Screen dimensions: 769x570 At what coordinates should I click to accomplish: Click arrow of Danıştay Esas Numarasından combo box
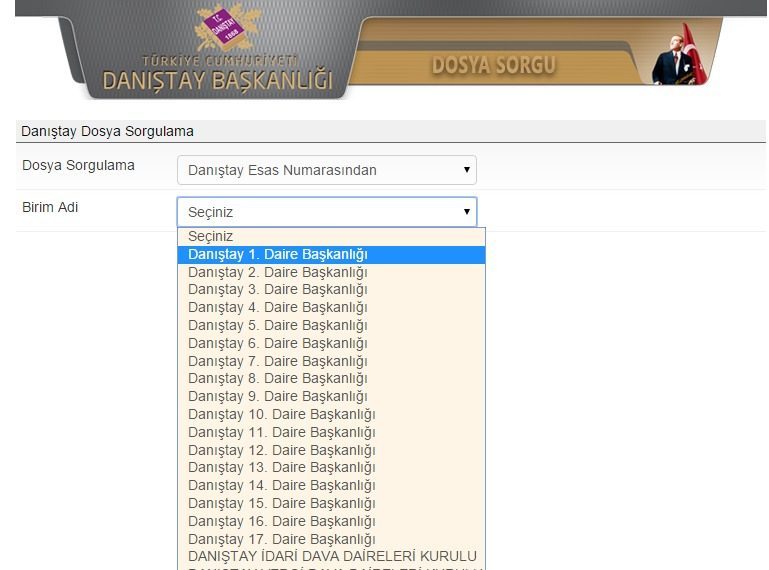pyautogui.click(x=466, y=170)
